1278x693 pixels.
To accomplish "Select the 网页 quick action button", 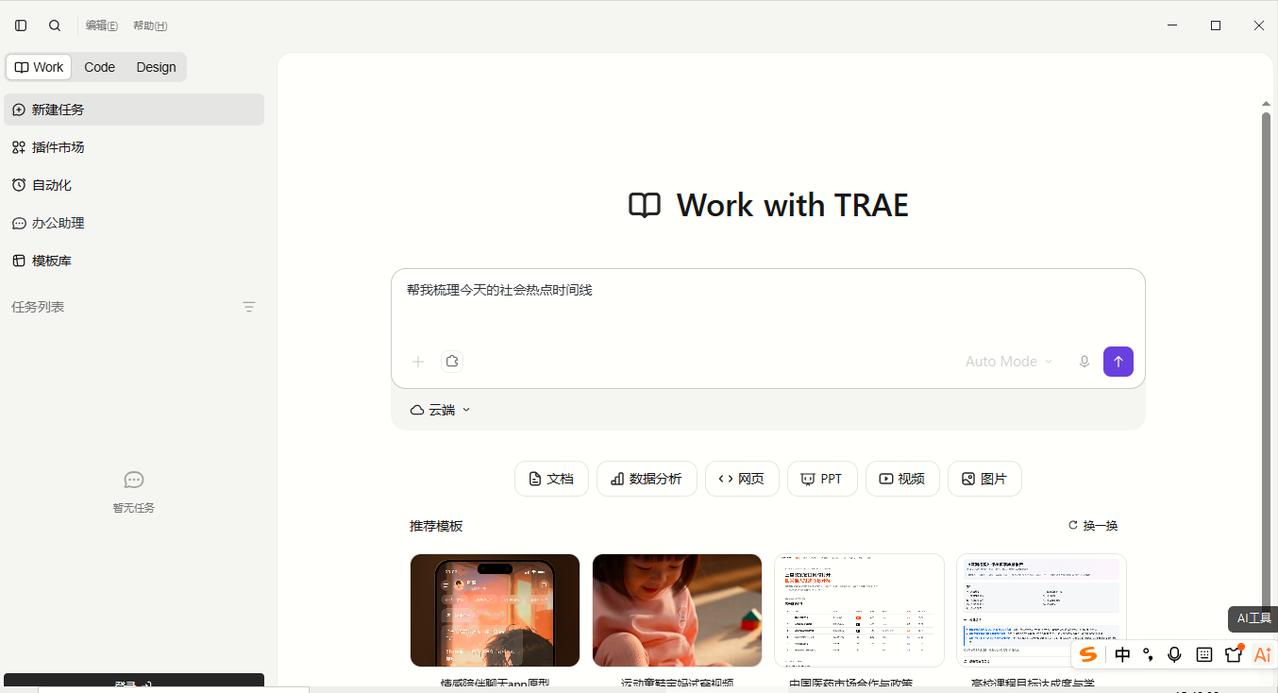I will pyautogui.click(x=742, y=479).
